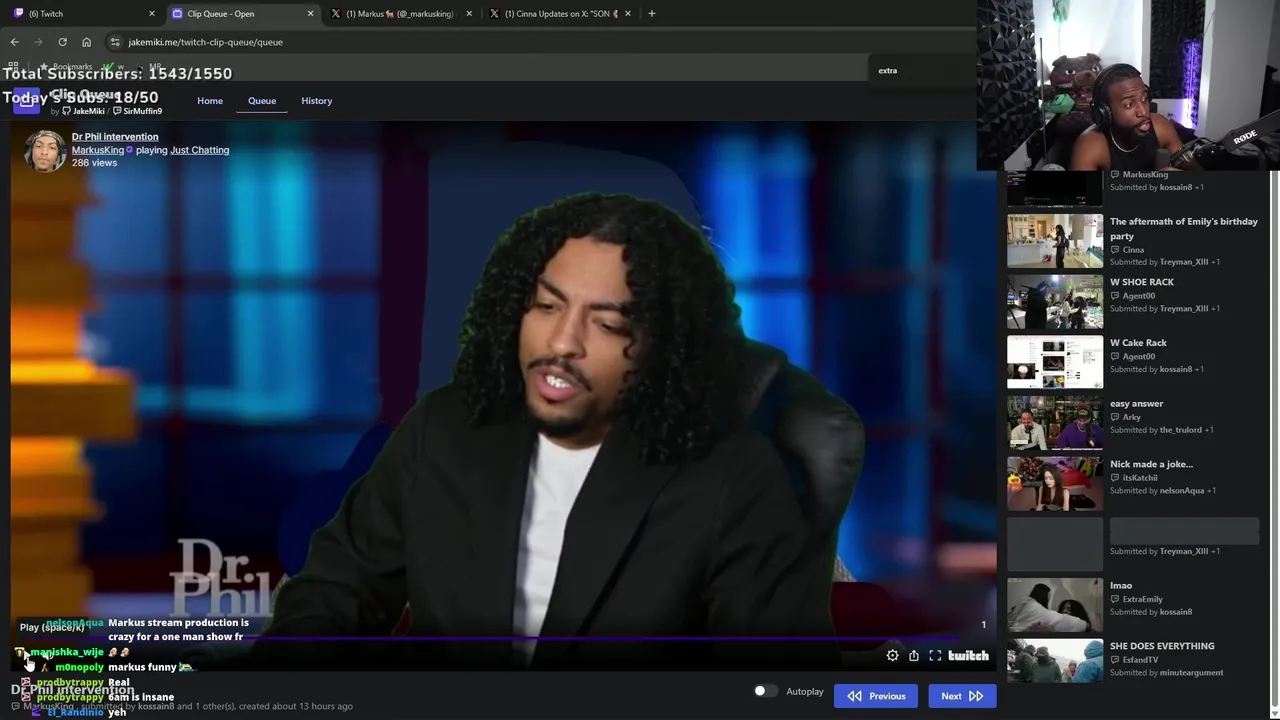Click the ExtraEmily channel name

pos(1143,599)
